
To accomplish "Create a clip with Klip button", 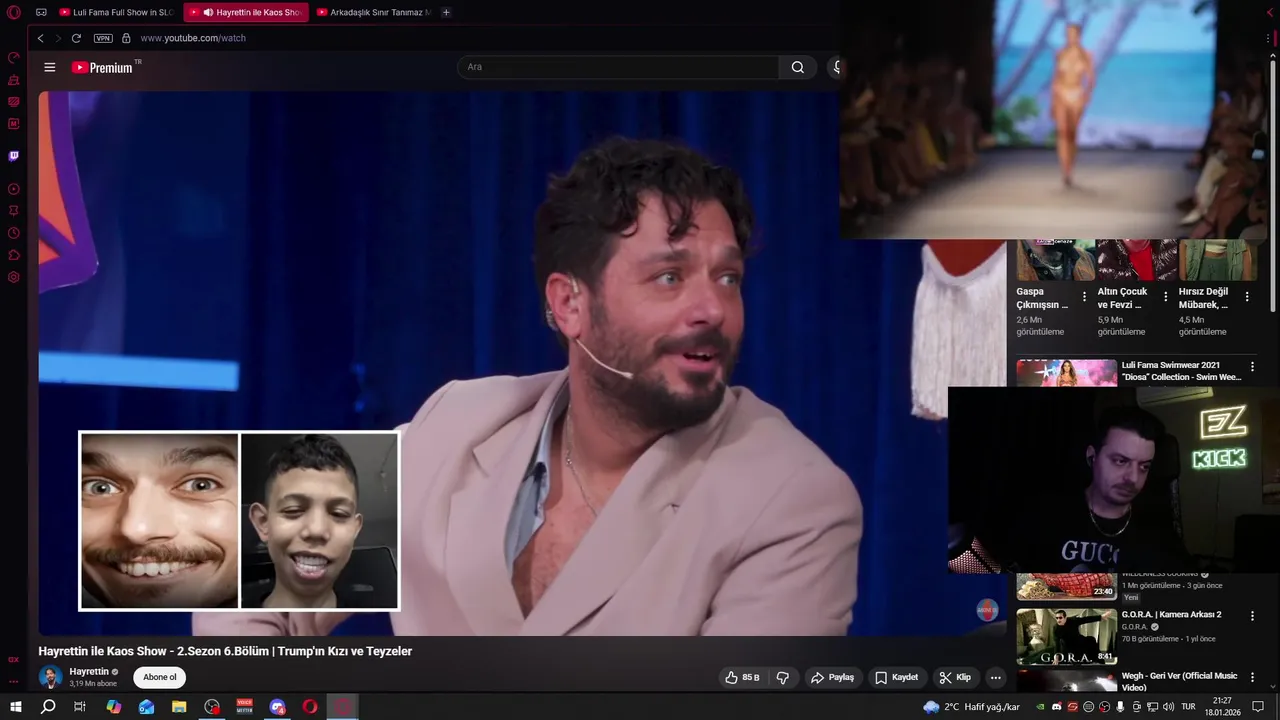I will (x=955, y=677).
